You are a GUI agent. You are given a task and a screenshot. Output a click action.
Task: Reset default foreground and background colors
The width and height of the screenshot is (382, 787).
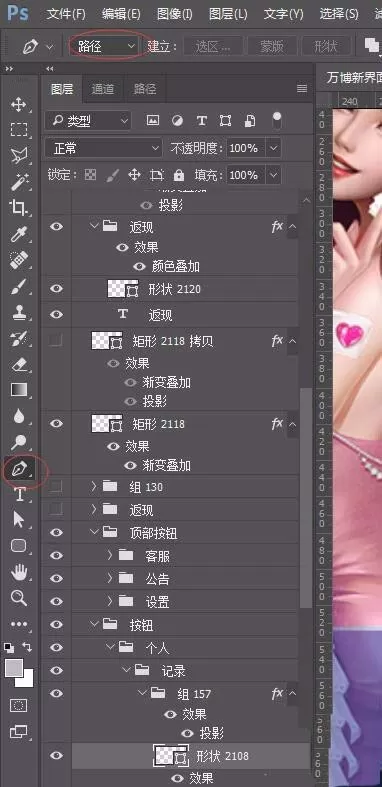9,647
